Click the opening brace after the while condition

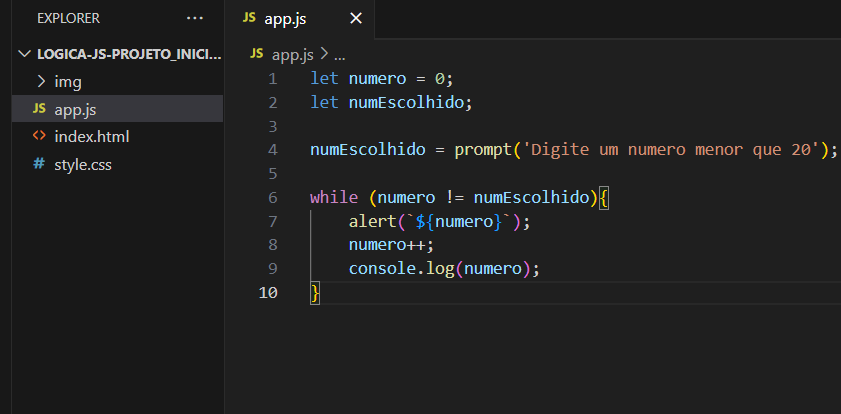coord(603,197)
